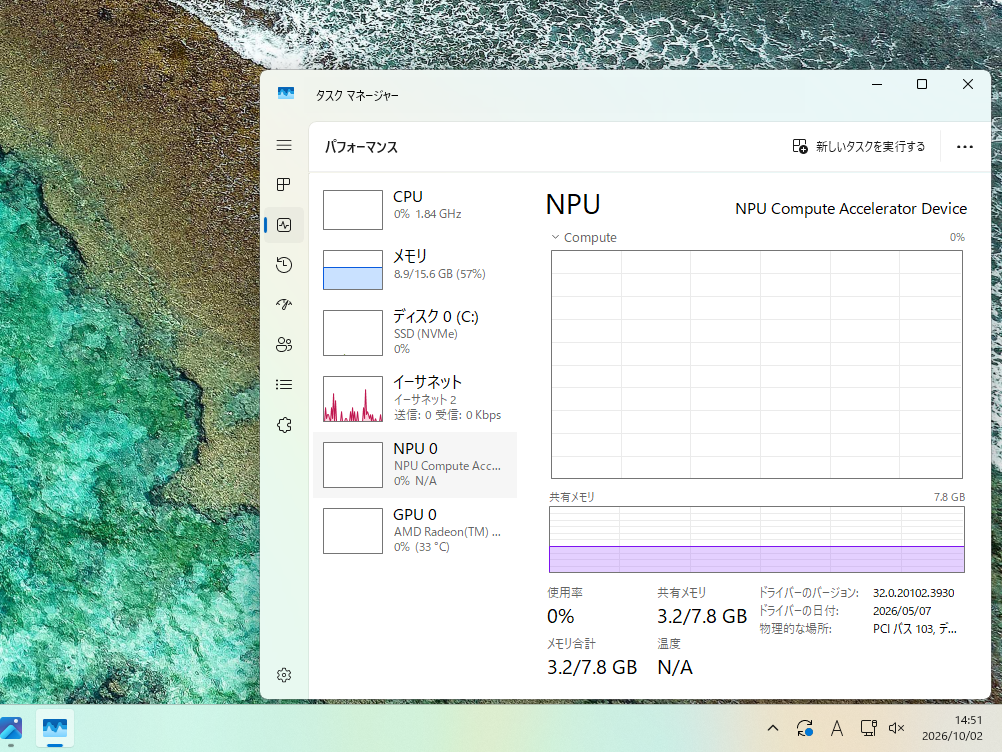Select the NPU 0 performance item

pyautogui.click(x=415, y=464)
